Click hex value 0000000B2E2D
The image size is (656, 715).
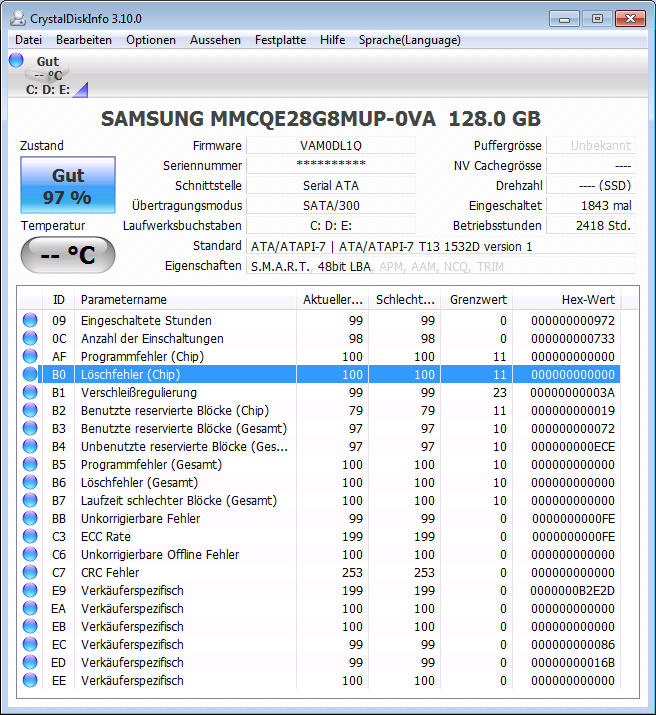click(572, 591)
